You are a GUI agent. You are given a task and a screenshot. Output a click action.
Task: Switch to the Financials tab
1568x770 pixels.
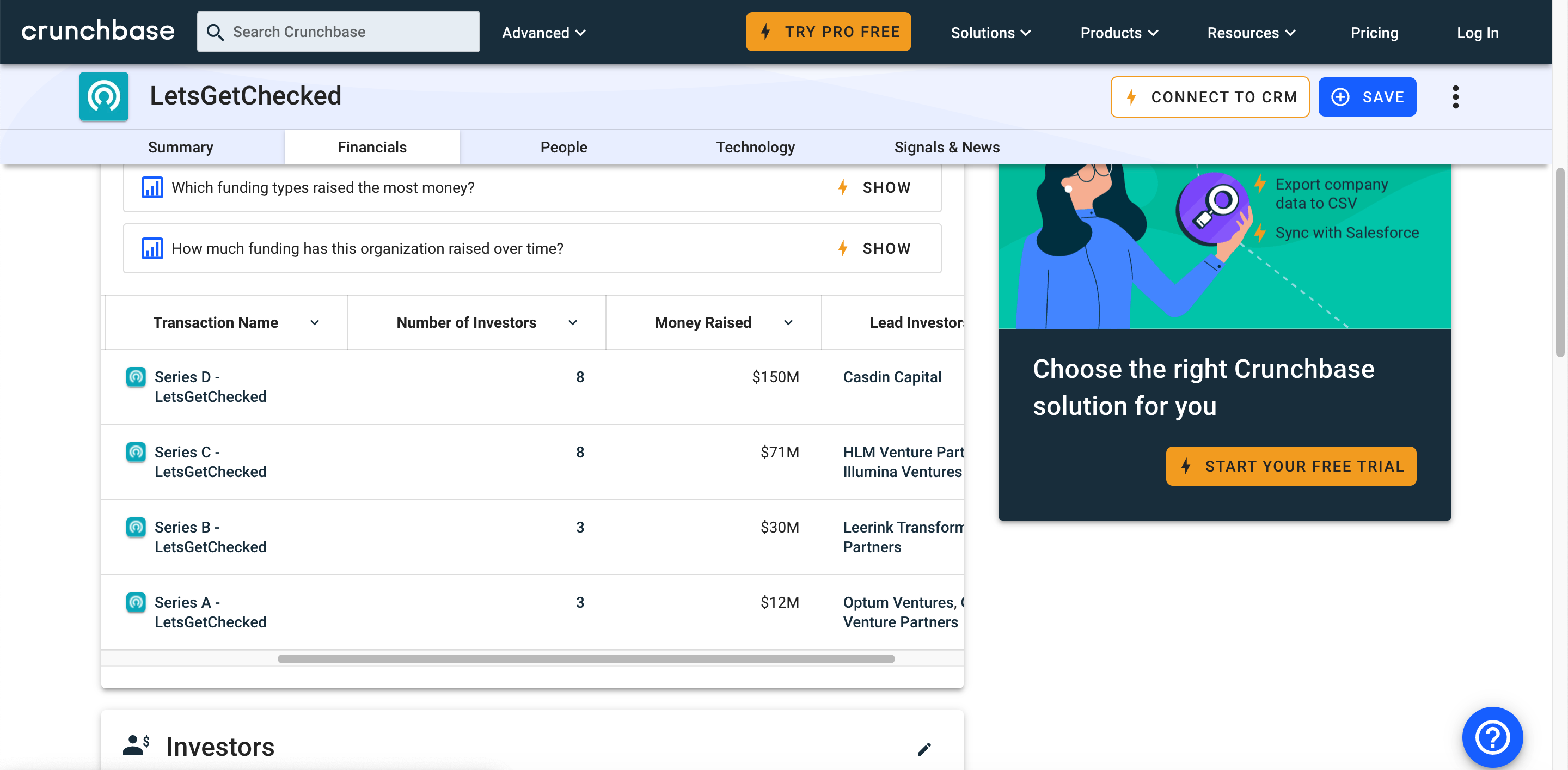(372, 148)
